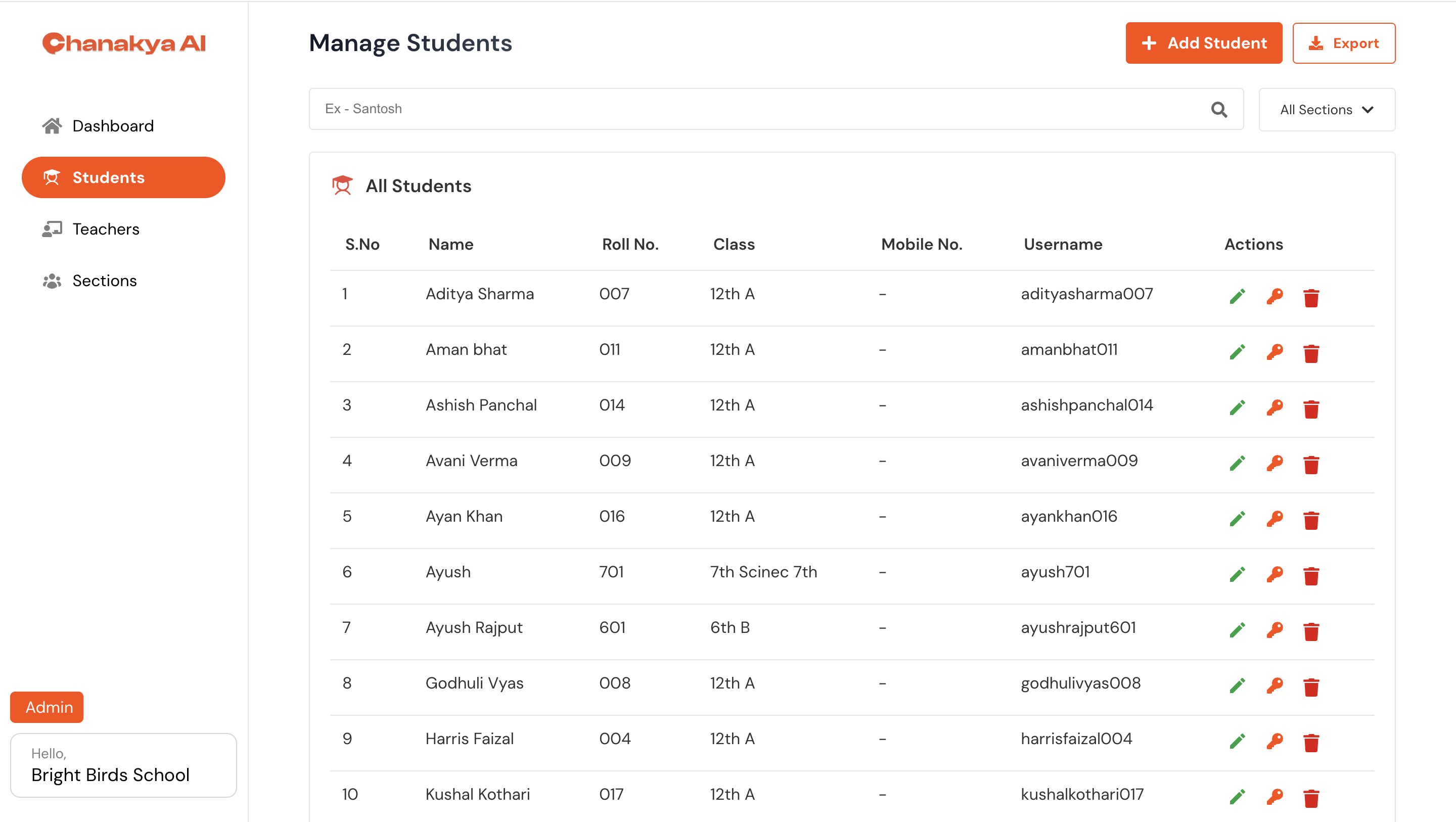Click the Export button
Screen dimensions: 1456x822
point(1344,43)
